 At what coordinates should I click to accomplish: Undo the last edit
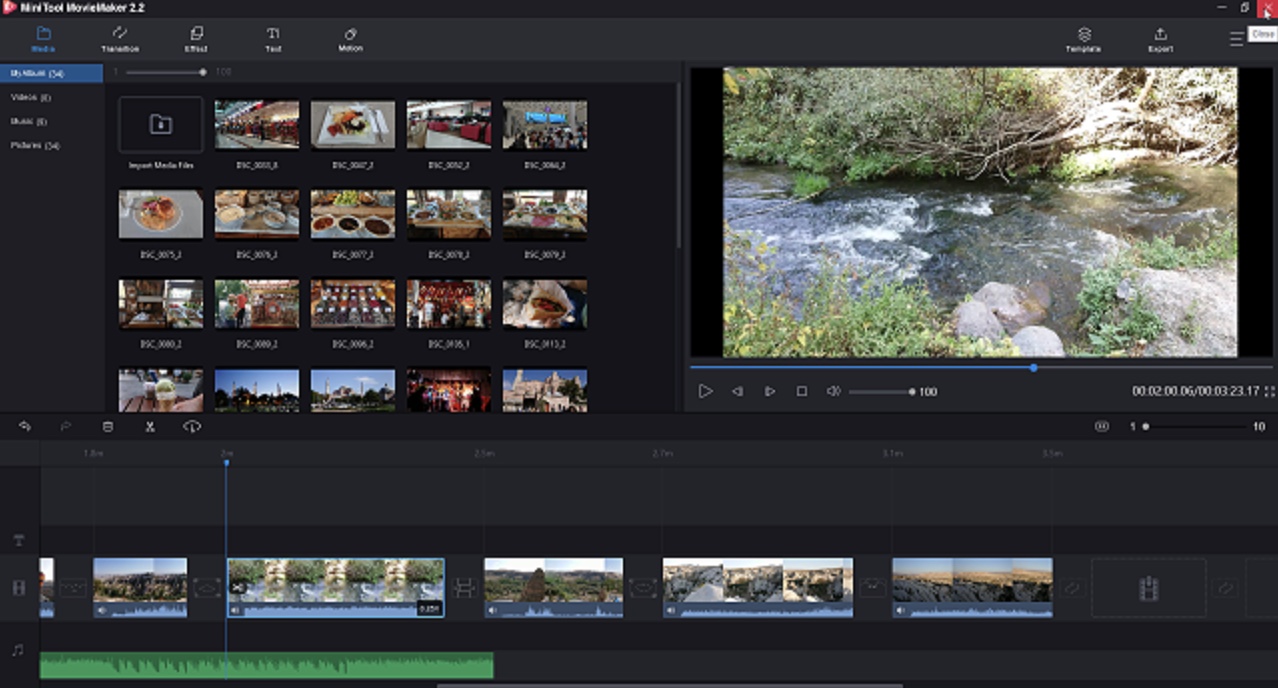click(x=24, y=426)
